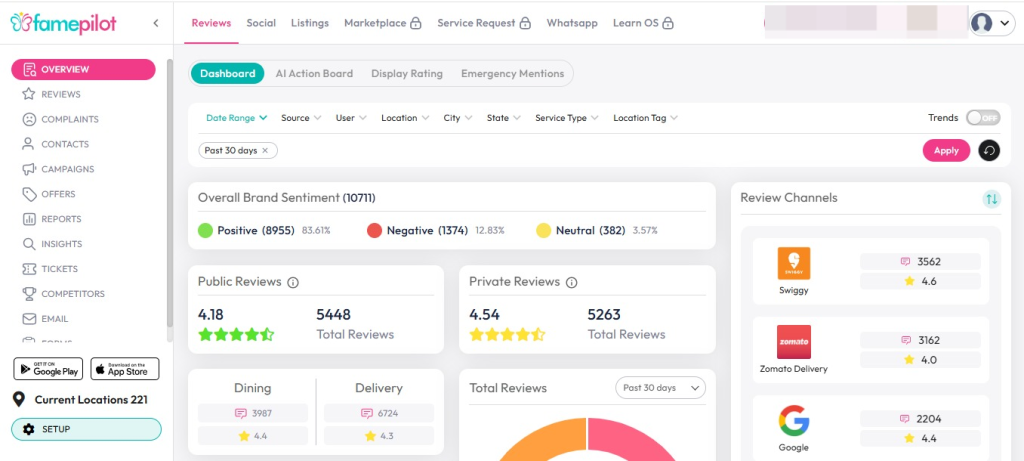Click the Download on the App Store badge
Screen dimensions: 1024x461
(x=125, y=369)
